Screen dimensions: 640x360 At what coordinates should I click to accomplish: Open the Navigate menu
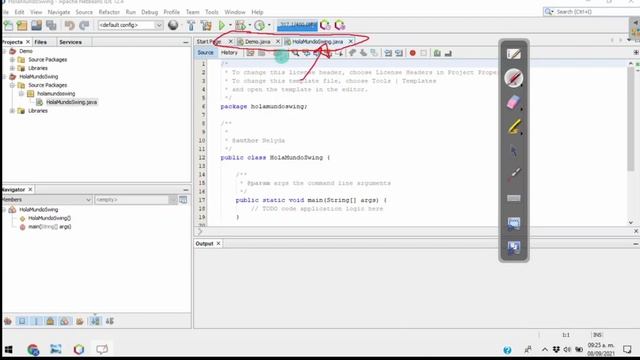(x=59, y=12)
